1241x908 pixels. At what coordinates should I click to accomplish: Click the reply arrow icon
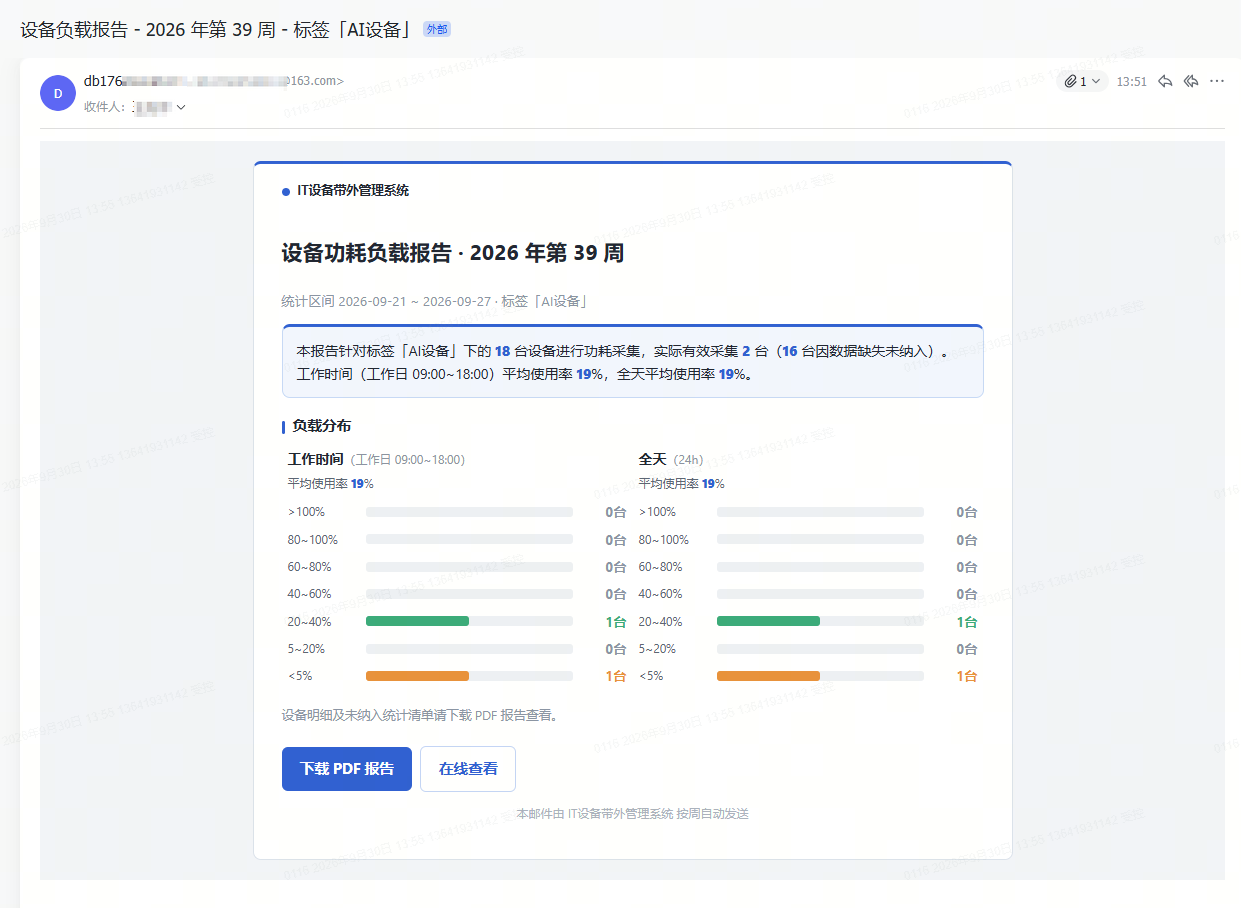[x=1165, y=81]
